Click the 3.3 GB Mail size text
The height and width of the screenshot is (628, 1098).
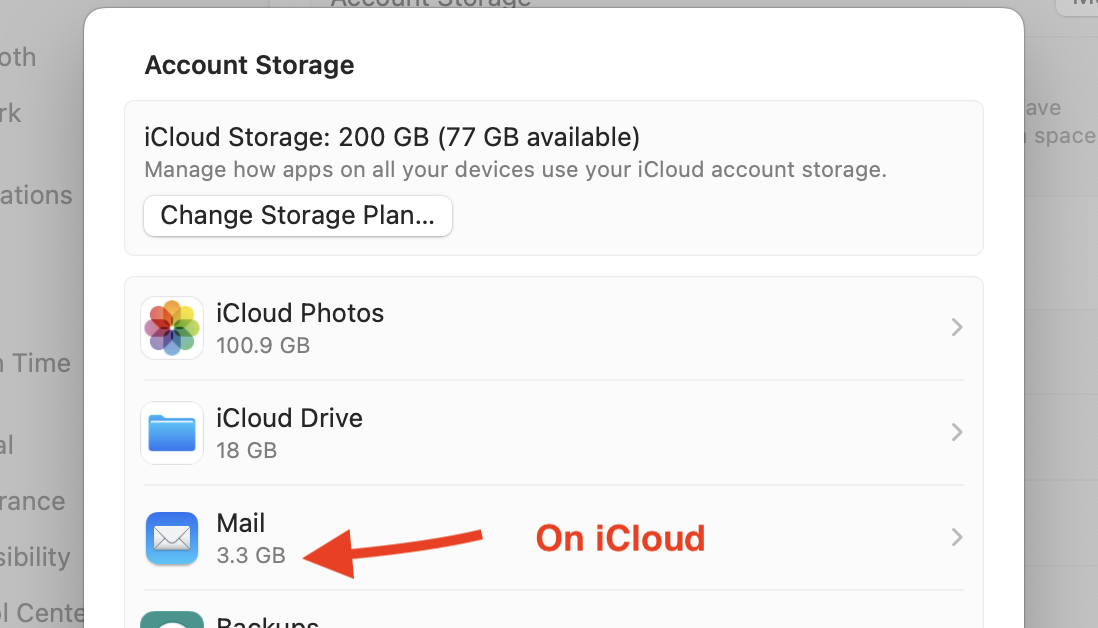tap(251, 555)
